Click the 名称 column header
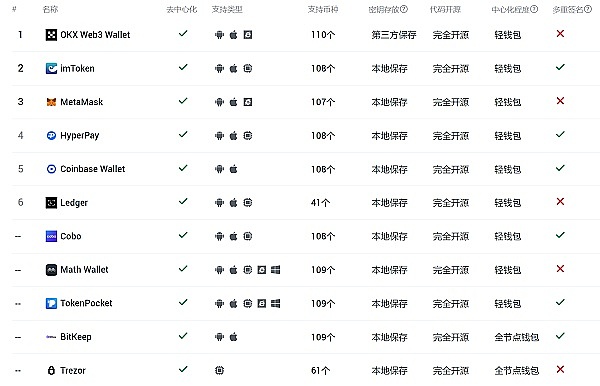This screenshot has width=600, height=386. click(x=51, y=9)
